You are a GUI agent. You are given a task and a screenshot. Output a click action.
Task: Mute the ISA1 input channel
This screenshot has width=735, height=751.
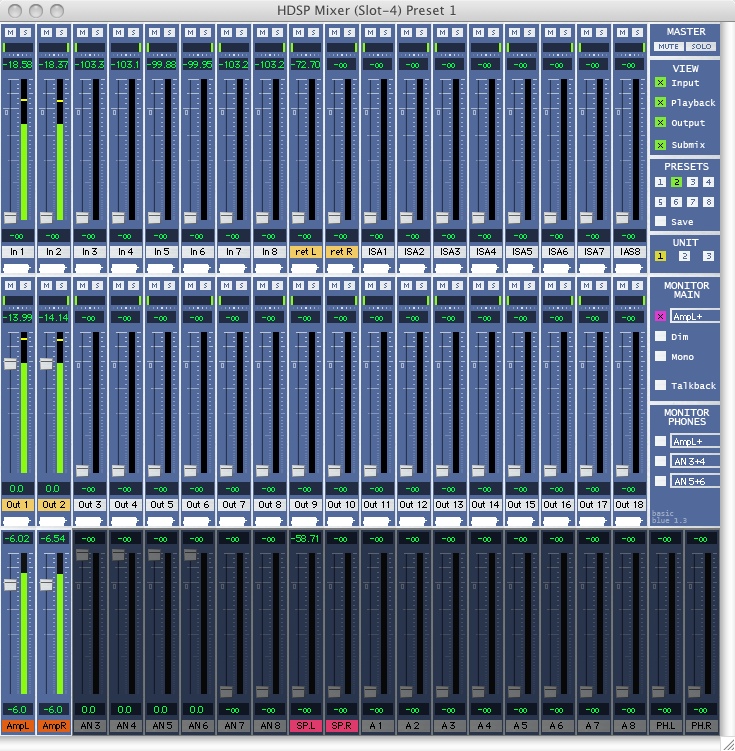[371, 32]
